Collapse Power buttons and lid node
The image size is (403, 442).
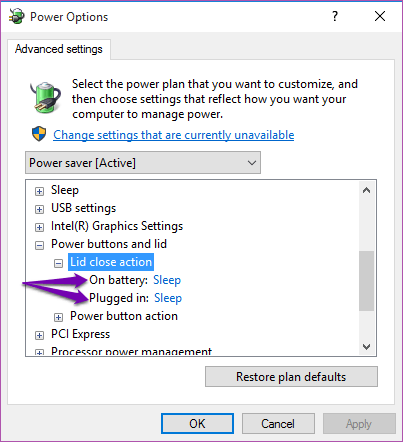tap(39, 246)
